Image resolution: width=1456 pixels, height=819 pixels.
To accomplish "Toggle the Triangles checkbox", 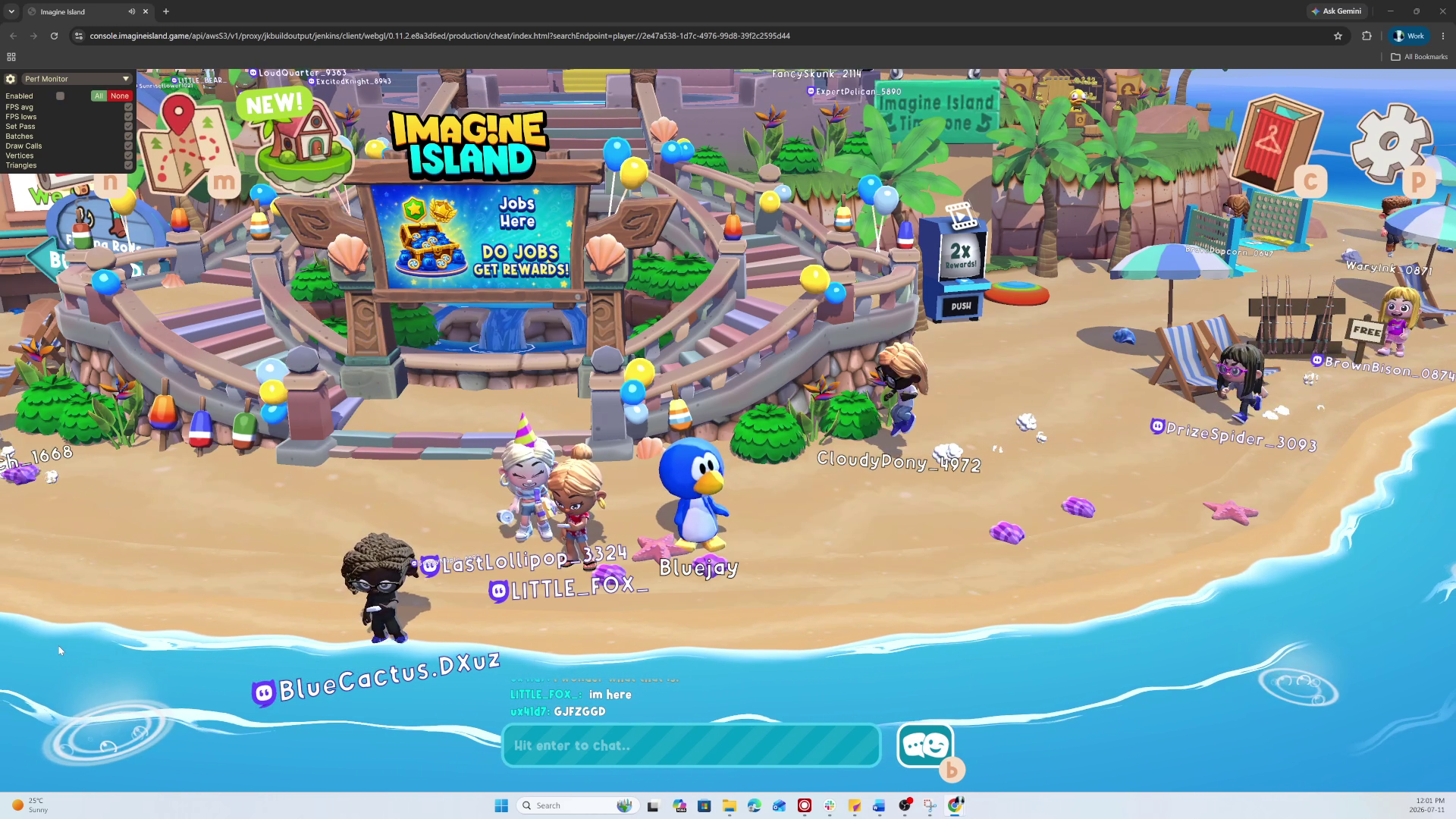I will click(x=128, y=165).
